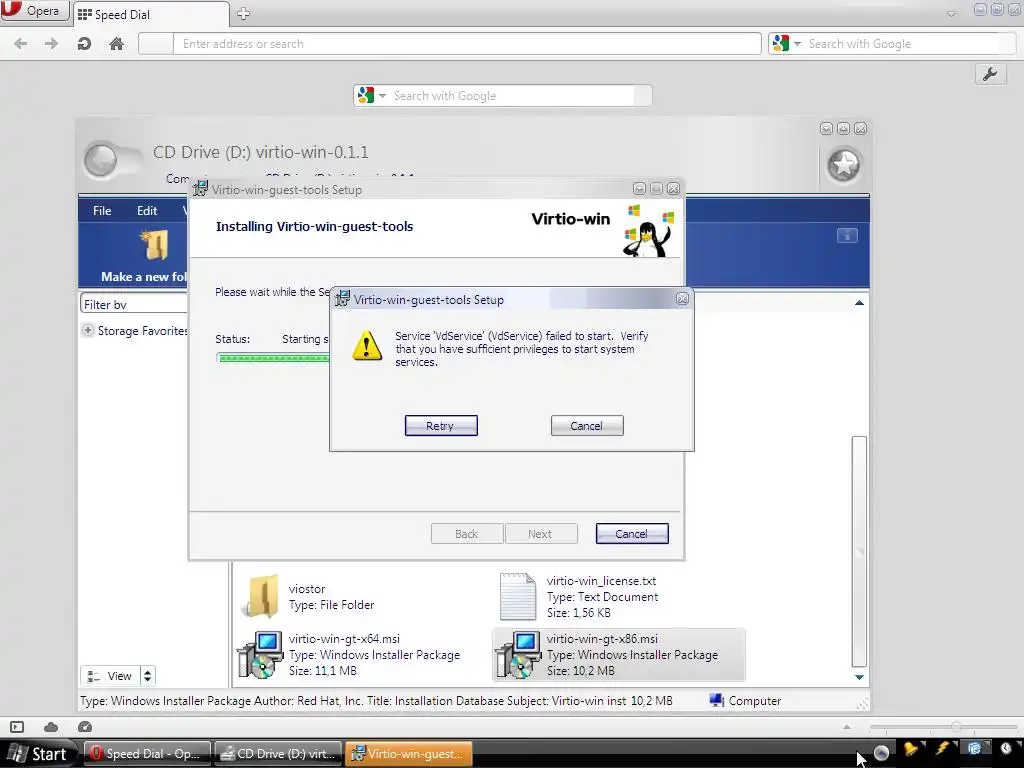Click the View stepper arrows
The width and height of the screenshot is (1024, 768).
click(x=148, y=676)
